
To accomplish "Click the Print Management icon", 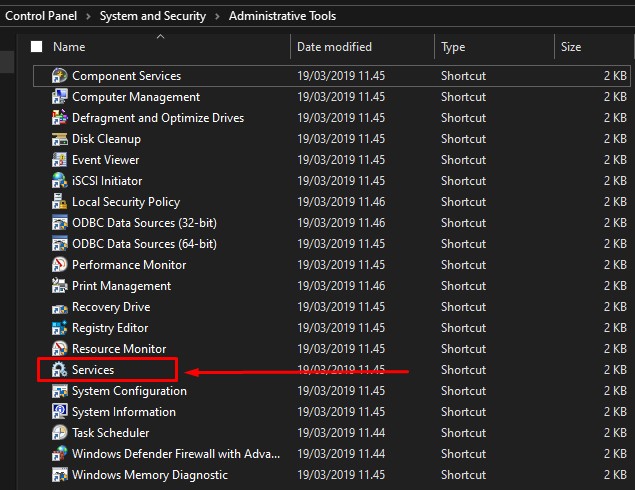I will [60, 286].
